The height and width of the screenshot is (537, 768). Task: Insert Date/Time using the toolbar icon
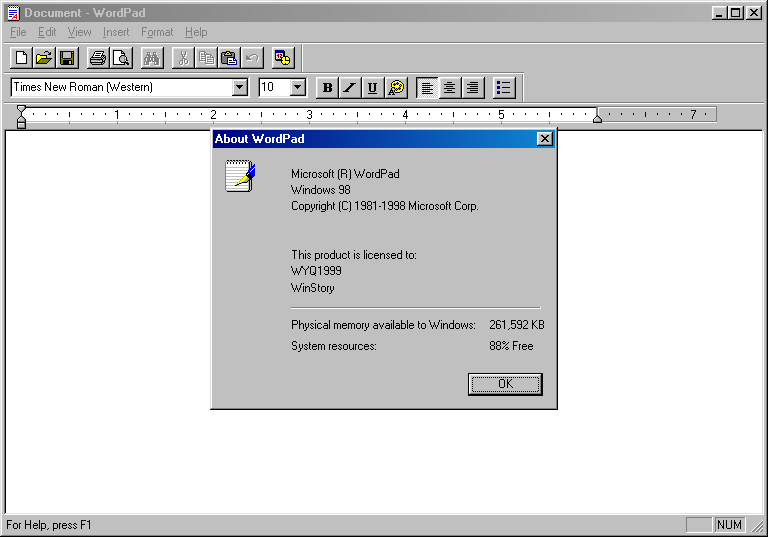click(283, 58)
